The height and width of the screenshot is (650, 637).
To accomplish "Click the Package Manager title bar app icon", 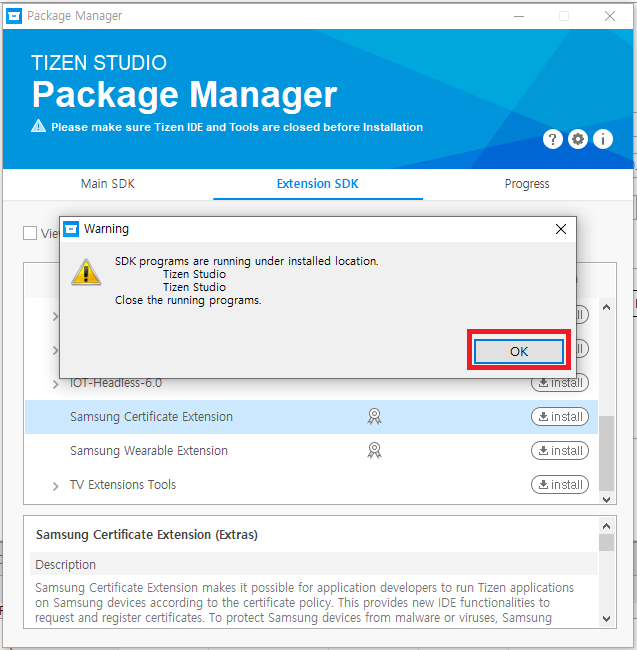I will click(14, 16).
